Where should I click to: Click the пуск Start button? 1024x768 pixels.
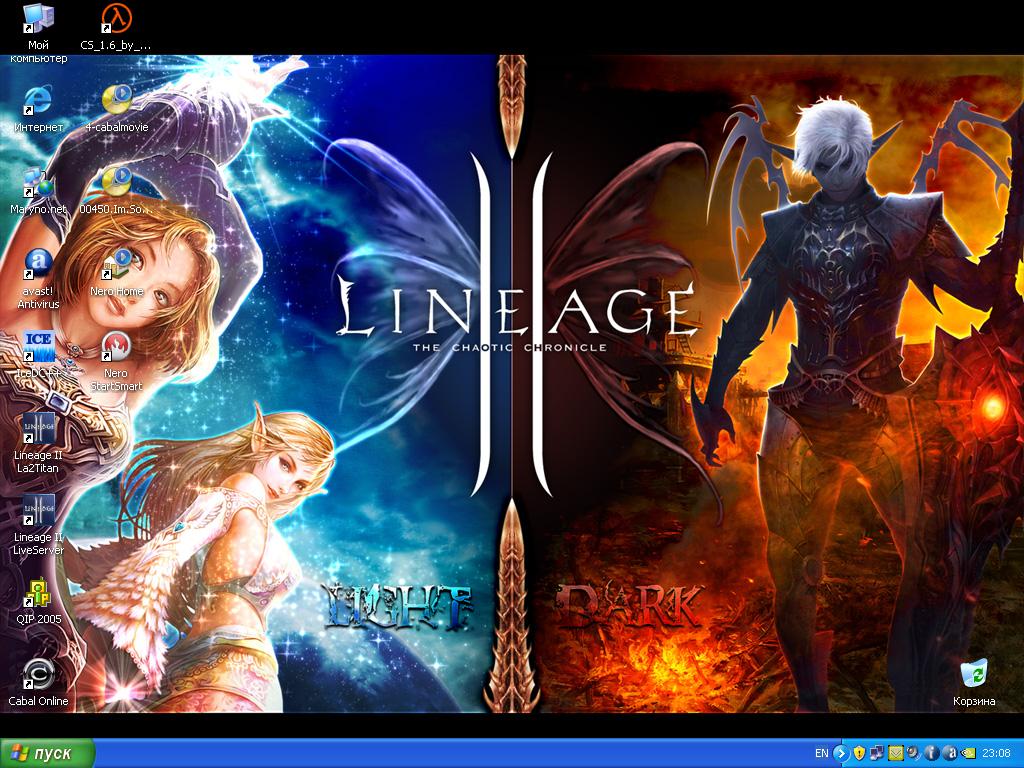click(x=47, y=753)
